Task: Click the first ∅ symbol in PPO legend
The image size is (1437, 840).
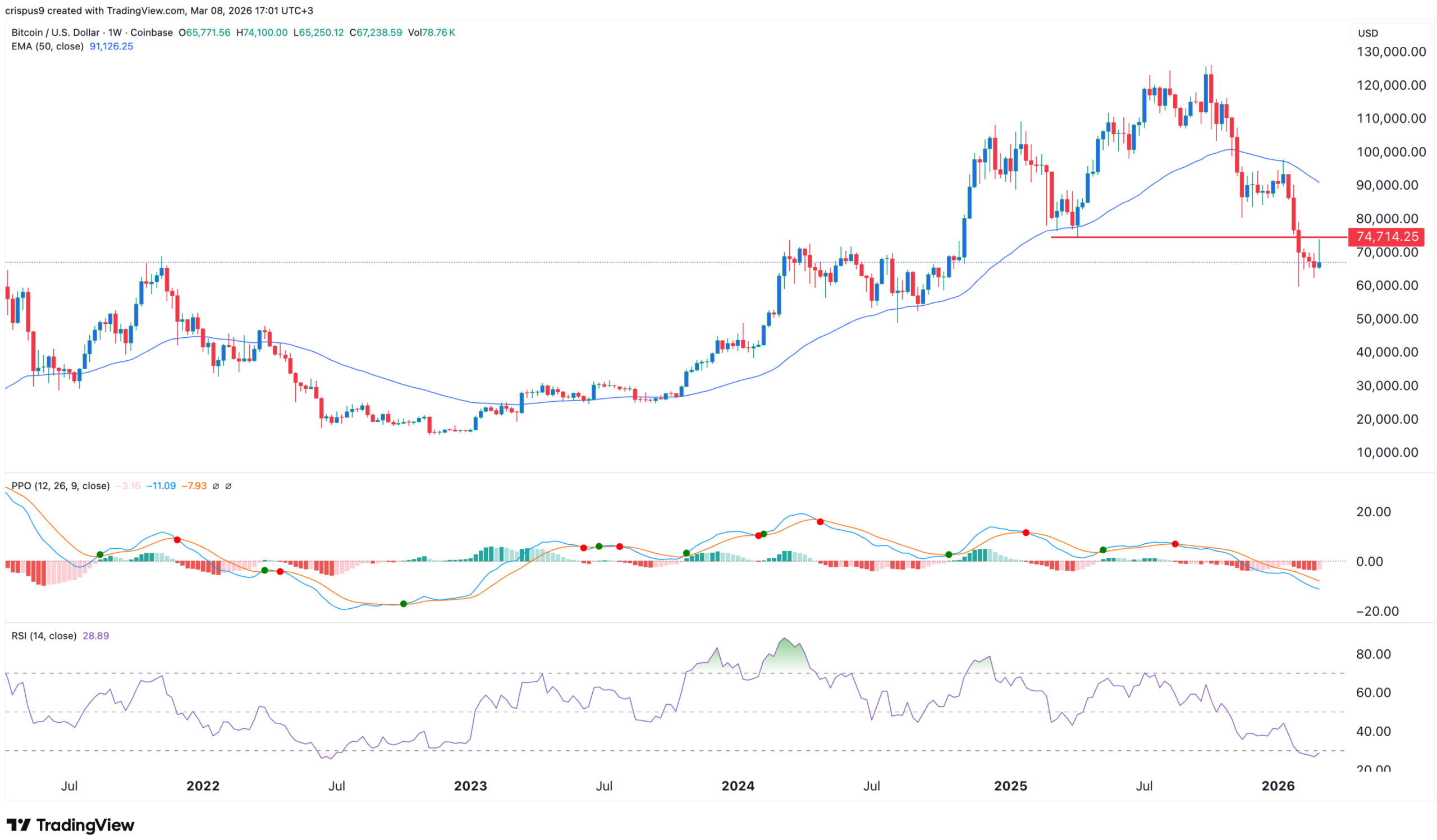Action: tap(216, 486)
